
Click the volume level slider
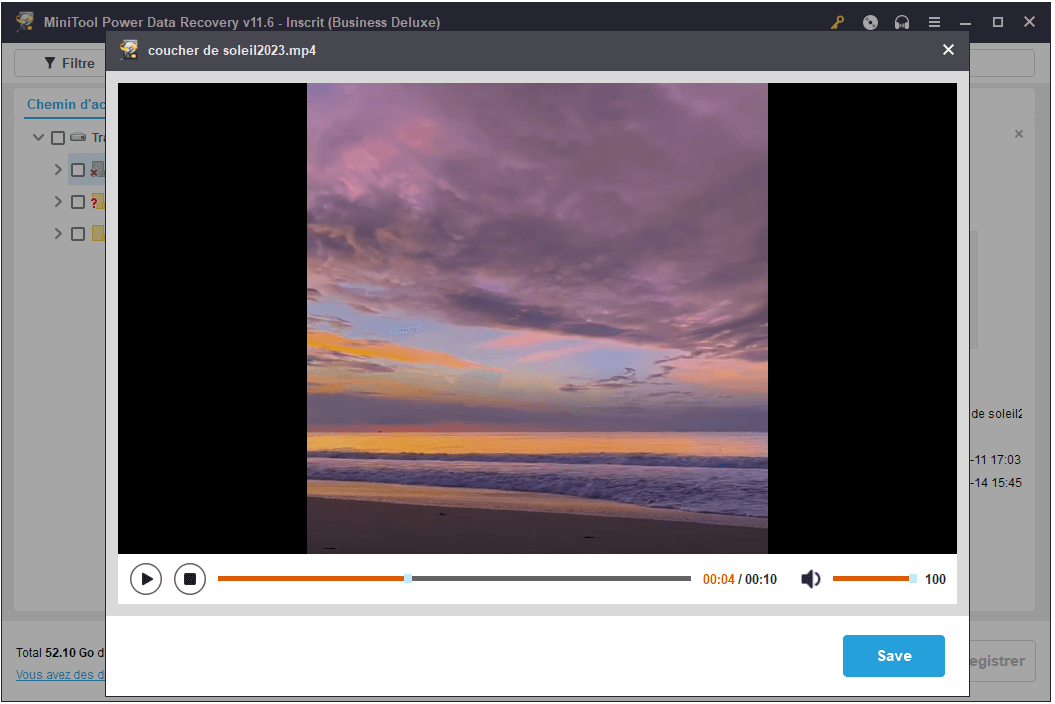871,579
